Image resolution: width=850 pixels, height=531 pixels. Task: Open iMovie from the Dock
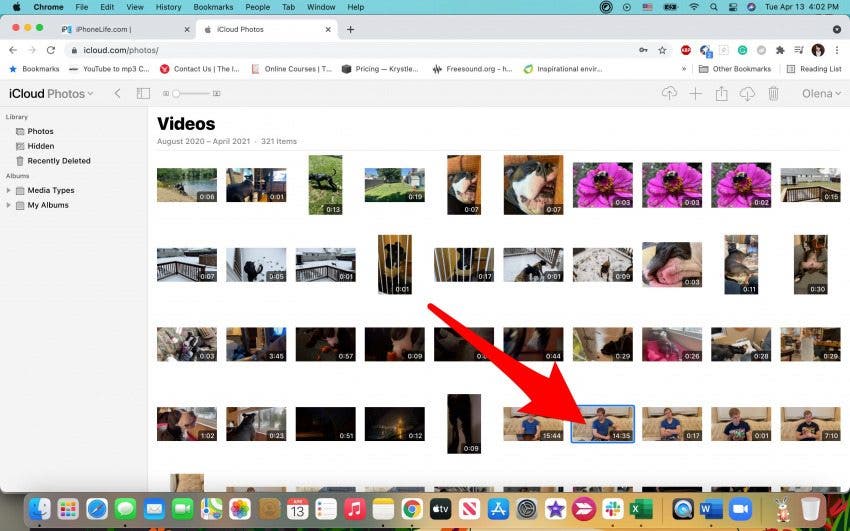[x=555, y=509]
